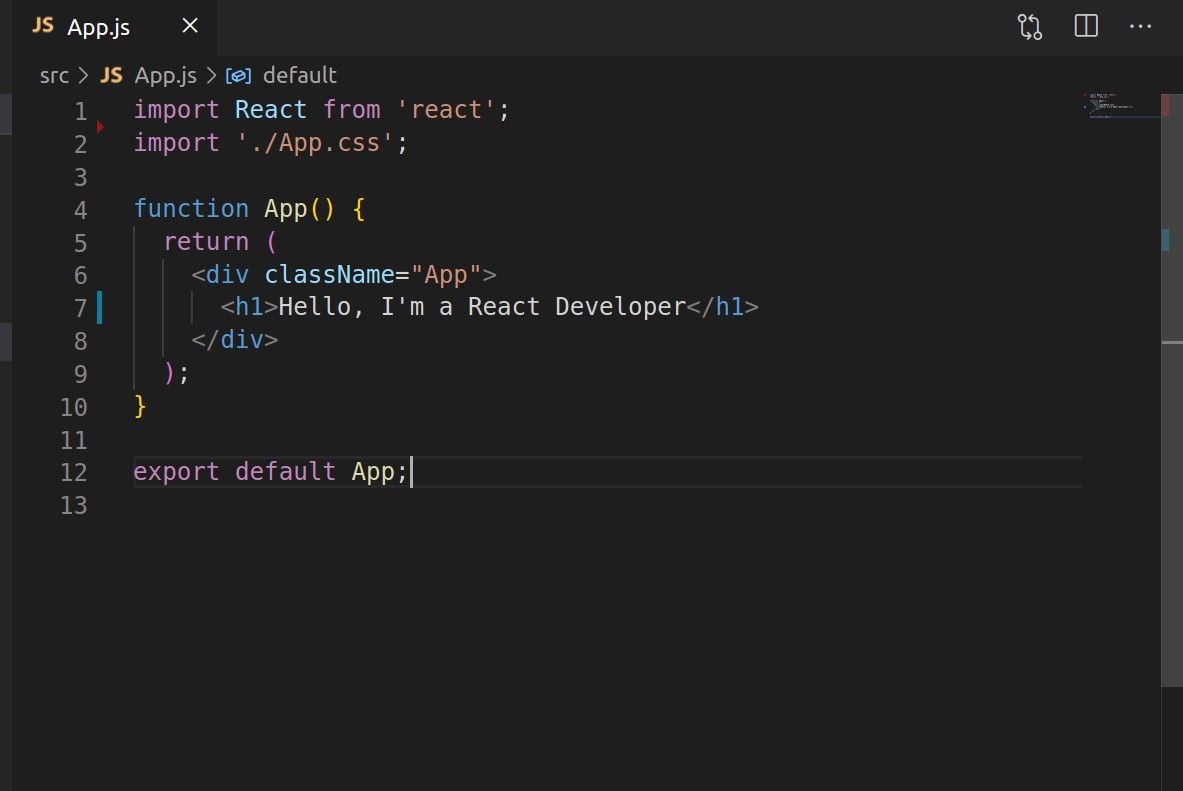This screenshot has height=791, width=1183.
Task: Place the cursor after export default App;
Action: [413, 472]
